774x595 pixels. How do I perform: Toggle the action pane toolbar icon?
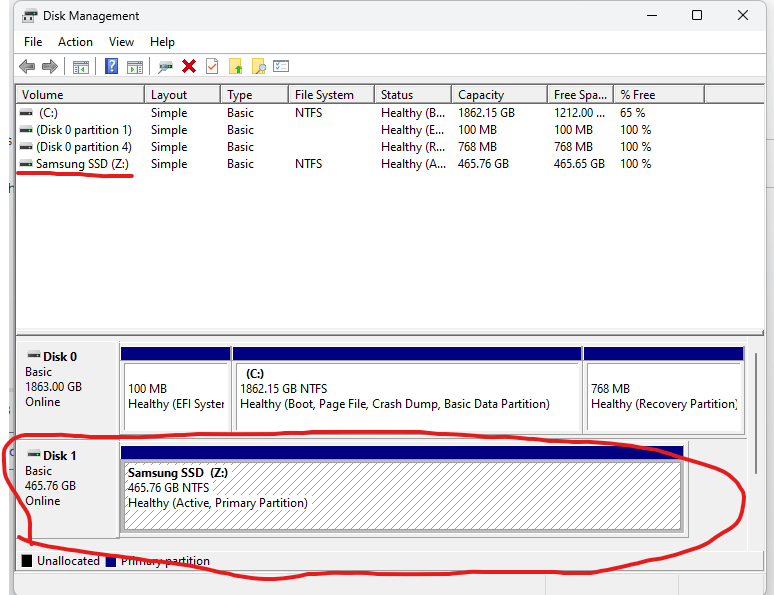tap(135, 67)
